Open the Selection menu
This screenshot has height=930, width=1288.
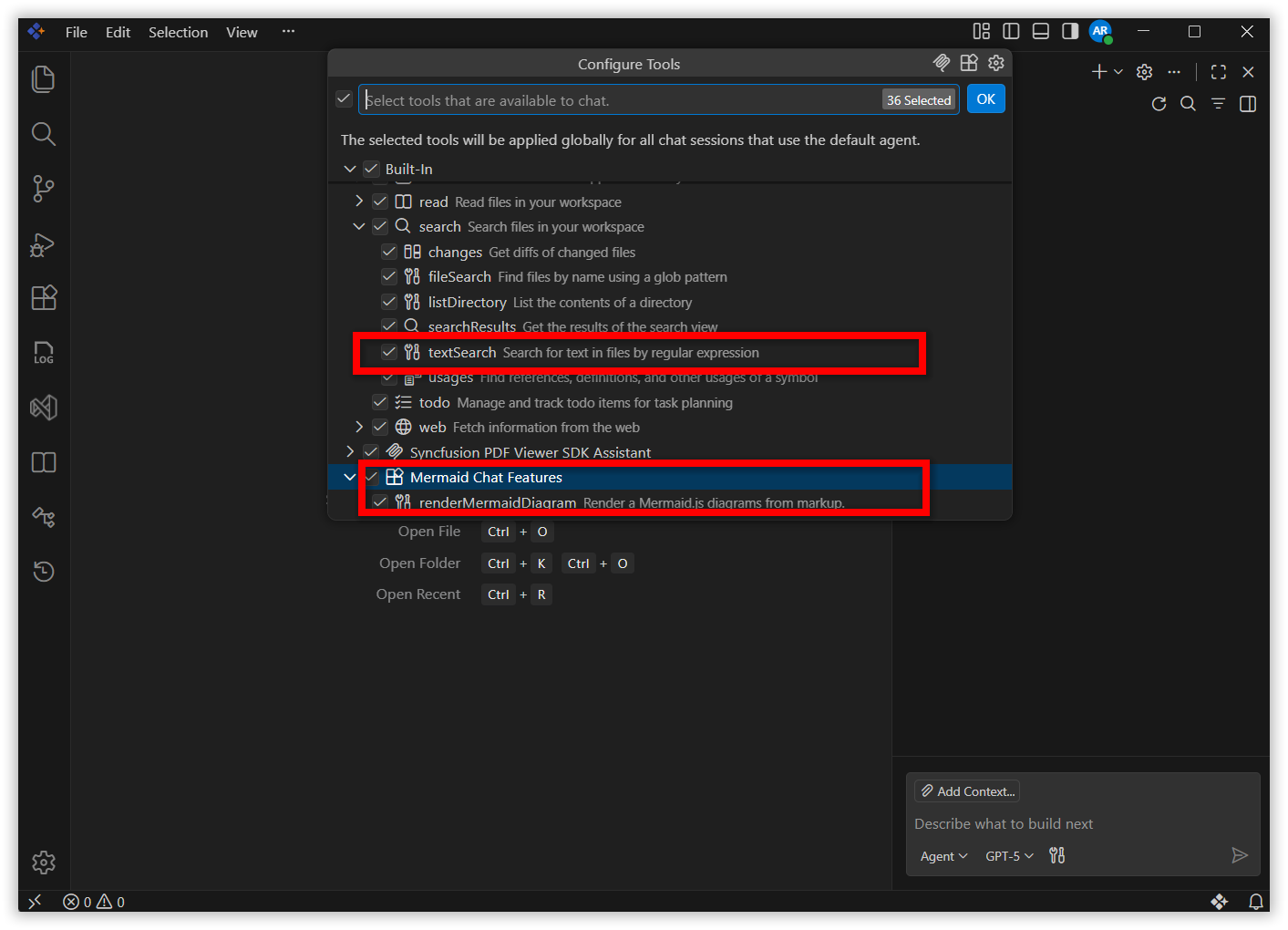point(178,32)
